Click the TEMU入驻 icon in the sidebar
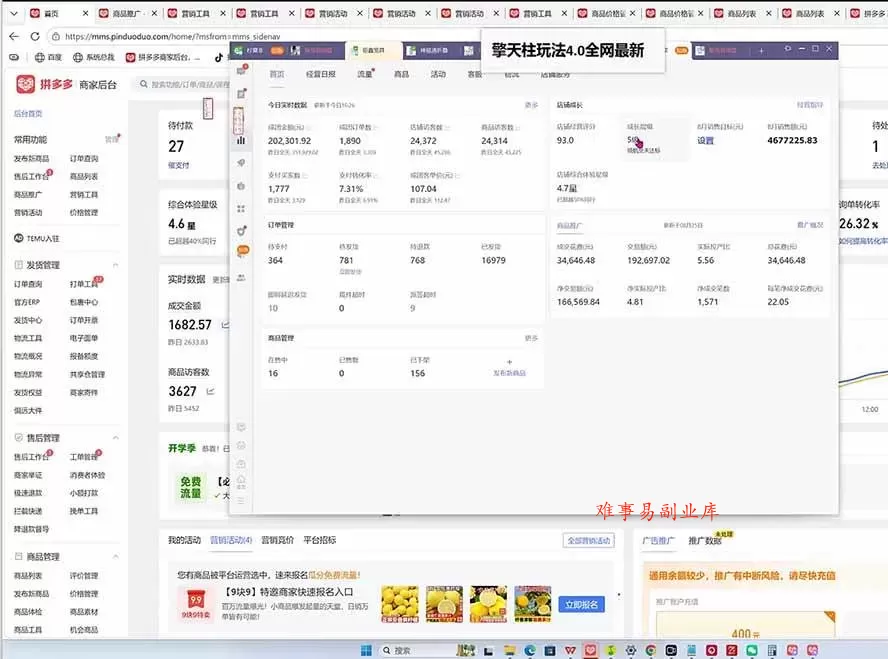This screenshot has height=659, width=888. (19, 238)
